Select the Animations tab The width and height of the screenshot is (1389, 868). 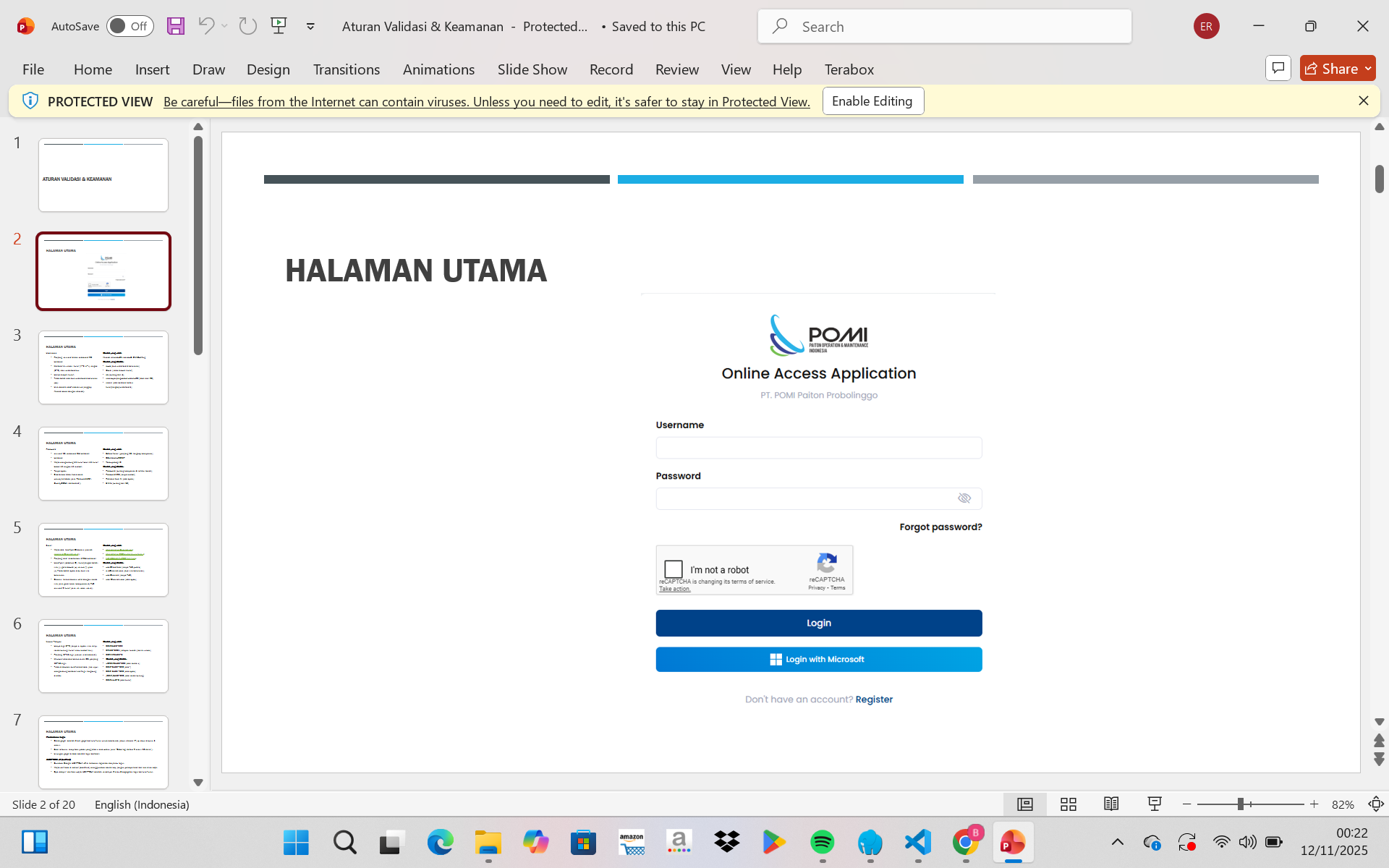pos(438,69)
